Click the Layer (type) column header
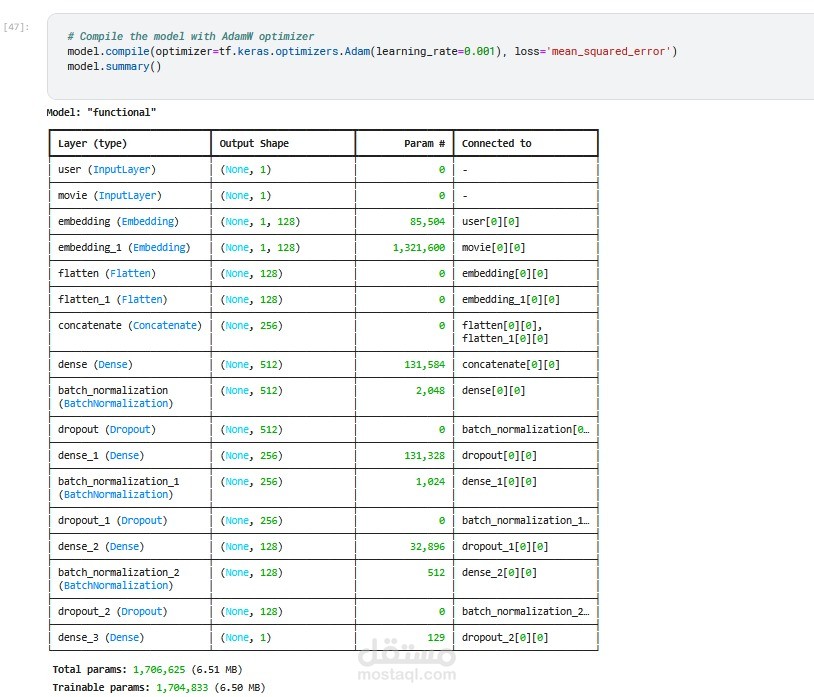Screen dimensions: 814x697 [x=93, y=143]
